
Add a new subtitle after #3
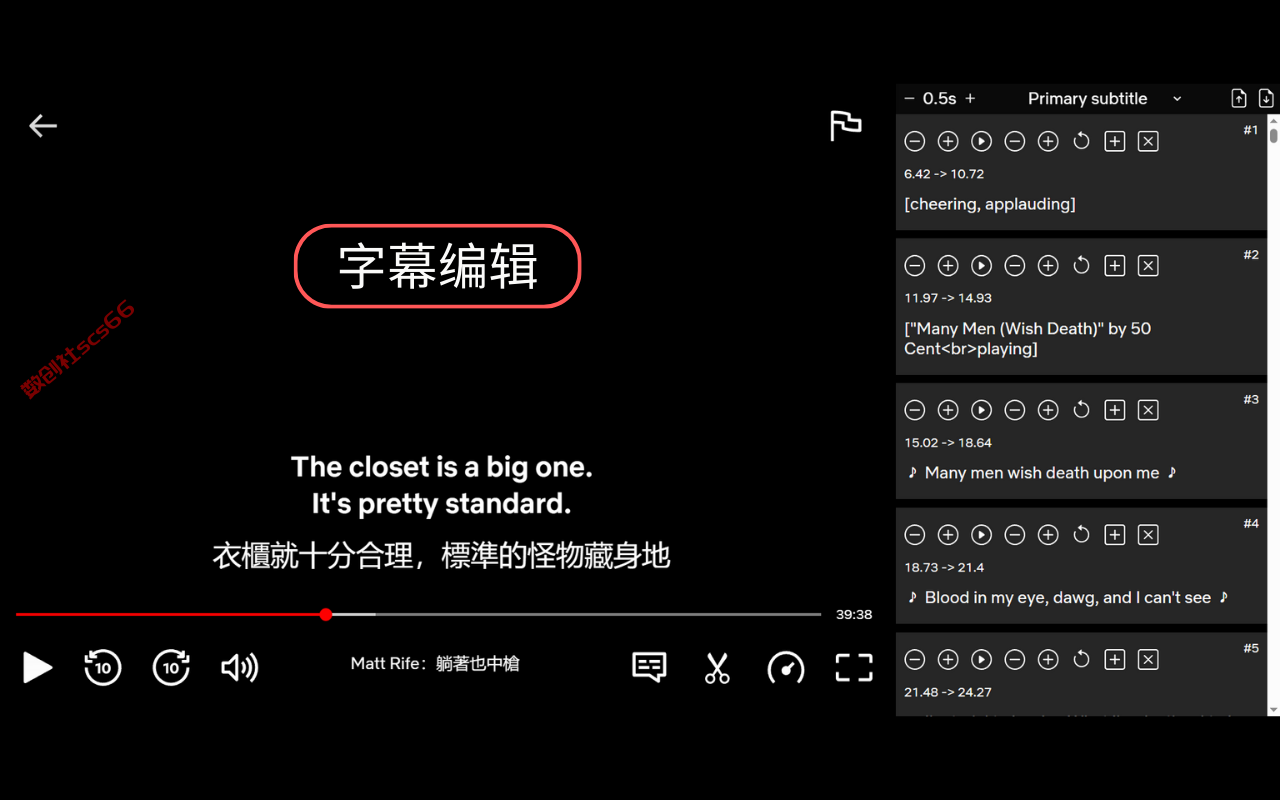[x=1115, y=410]
